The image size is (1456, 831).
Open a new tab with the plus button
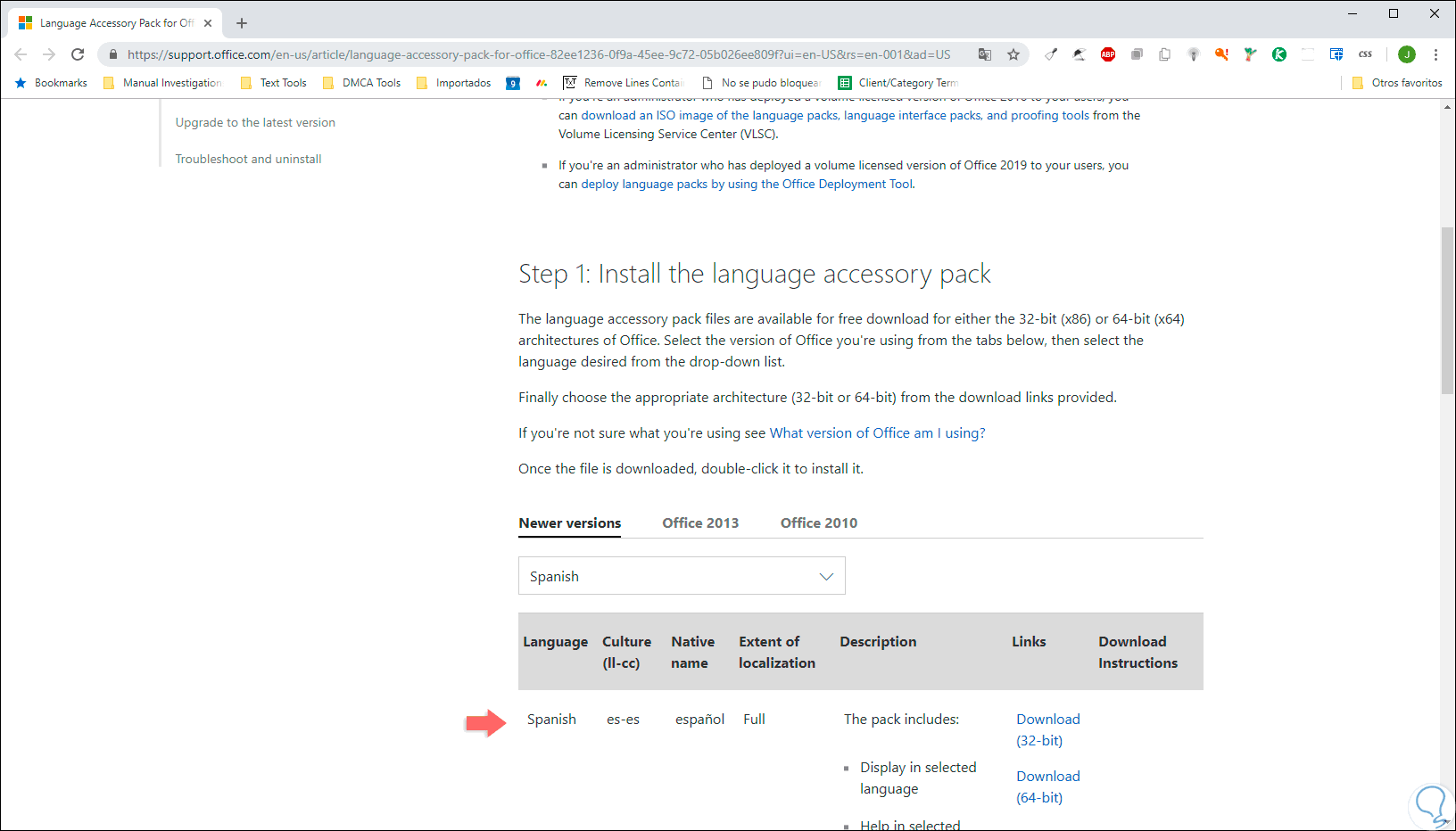coord(242,23)
